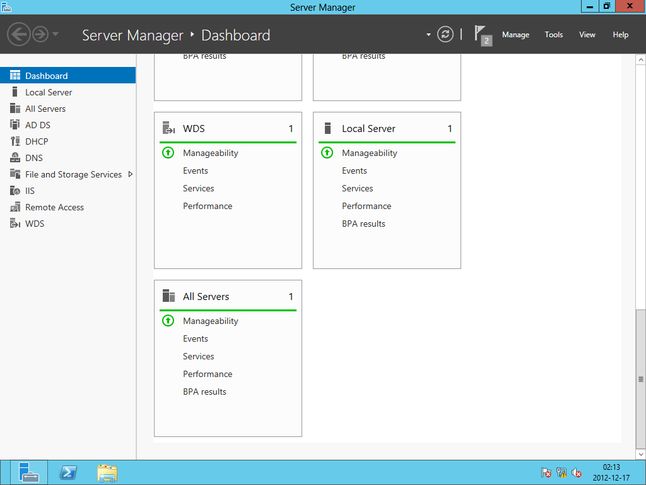Open the Manage menu
646x485 pixels.
pyautogui.click(x=515, y=35)
